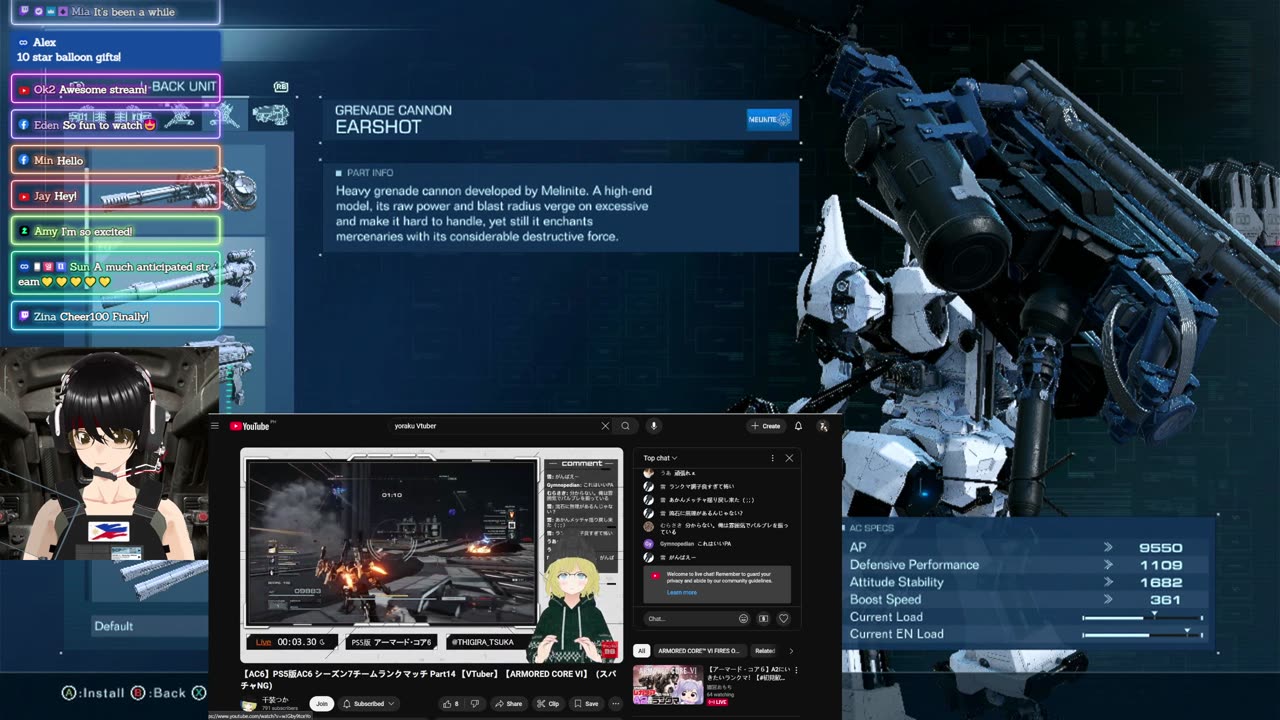
Task: Open the YouTube hamburger menu
Action: [215, 426]
